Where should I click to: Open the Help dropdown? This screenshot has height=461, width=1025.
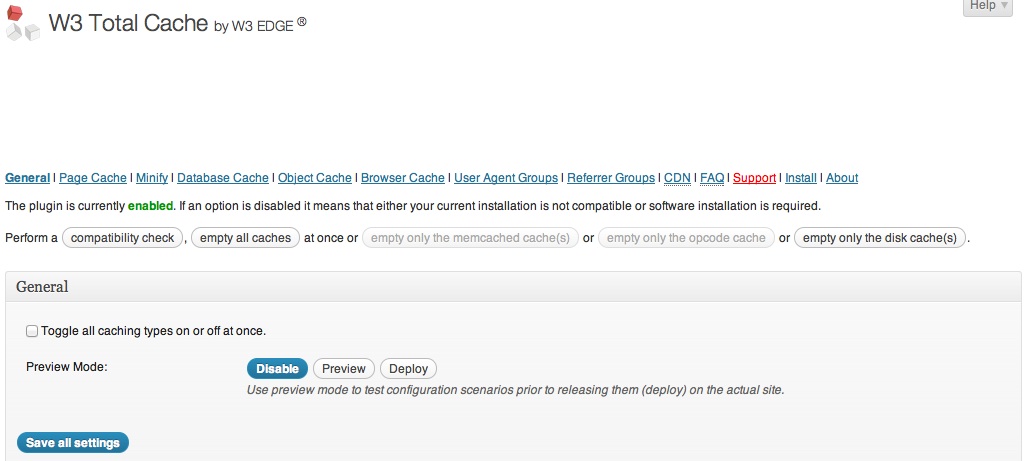988,6
